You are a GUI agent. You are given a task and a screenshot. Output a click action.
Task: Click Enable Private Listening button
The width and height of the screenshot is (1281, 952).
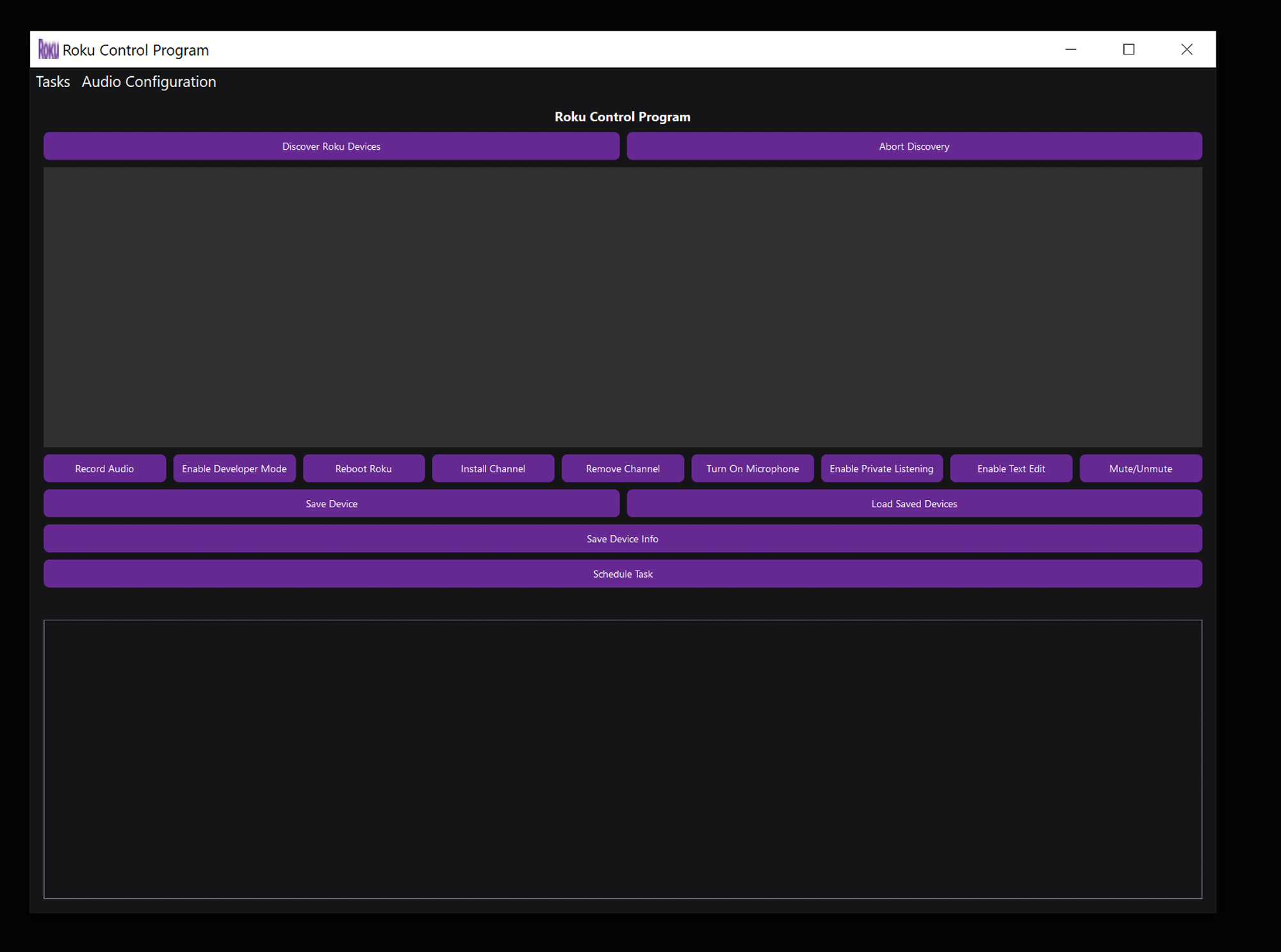coord(882,469)
